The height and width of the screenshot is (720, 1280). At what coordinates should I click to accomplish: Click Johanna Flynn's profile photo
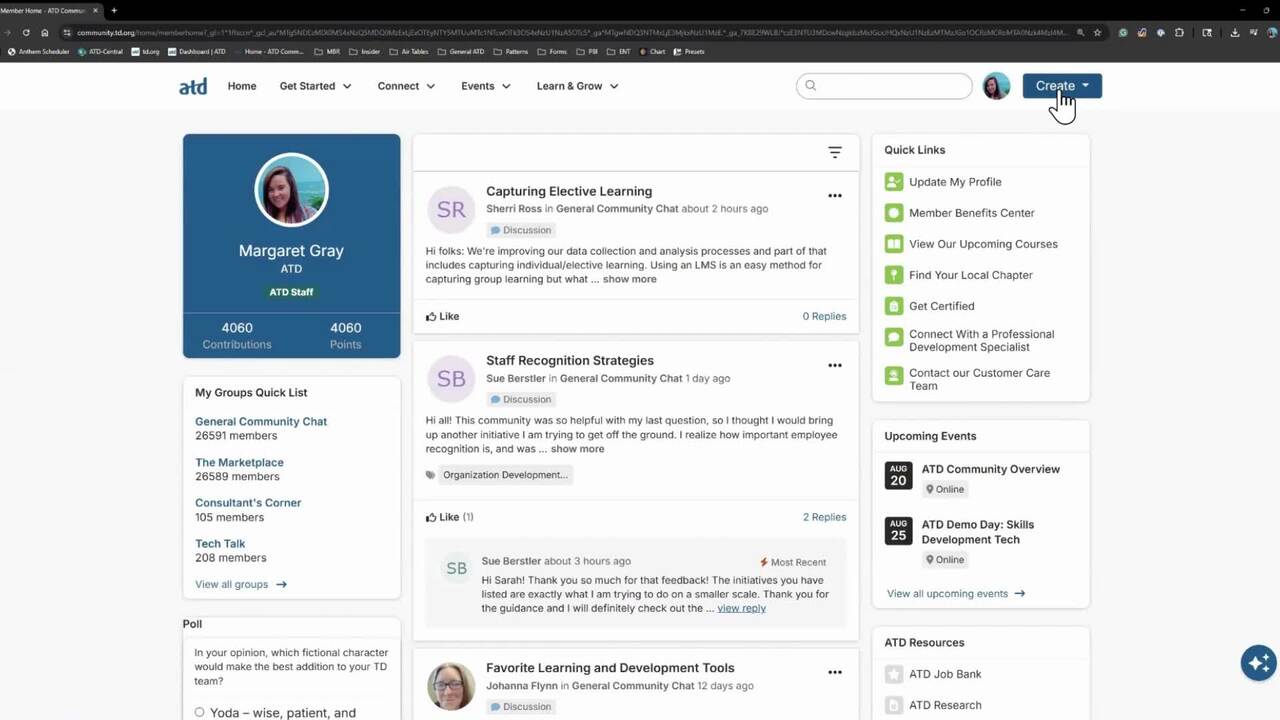(451, 686)
